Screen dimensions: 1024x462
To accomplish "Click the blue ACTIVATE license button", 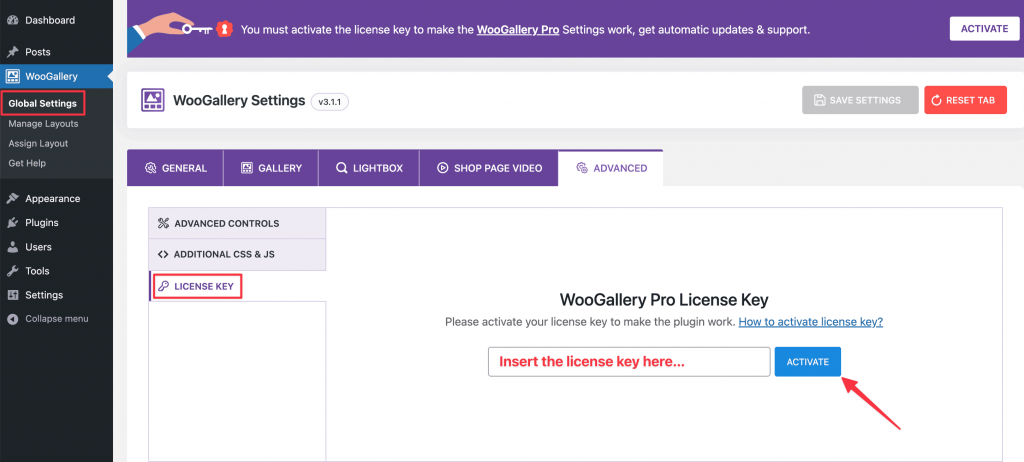I will coord(808,361).
